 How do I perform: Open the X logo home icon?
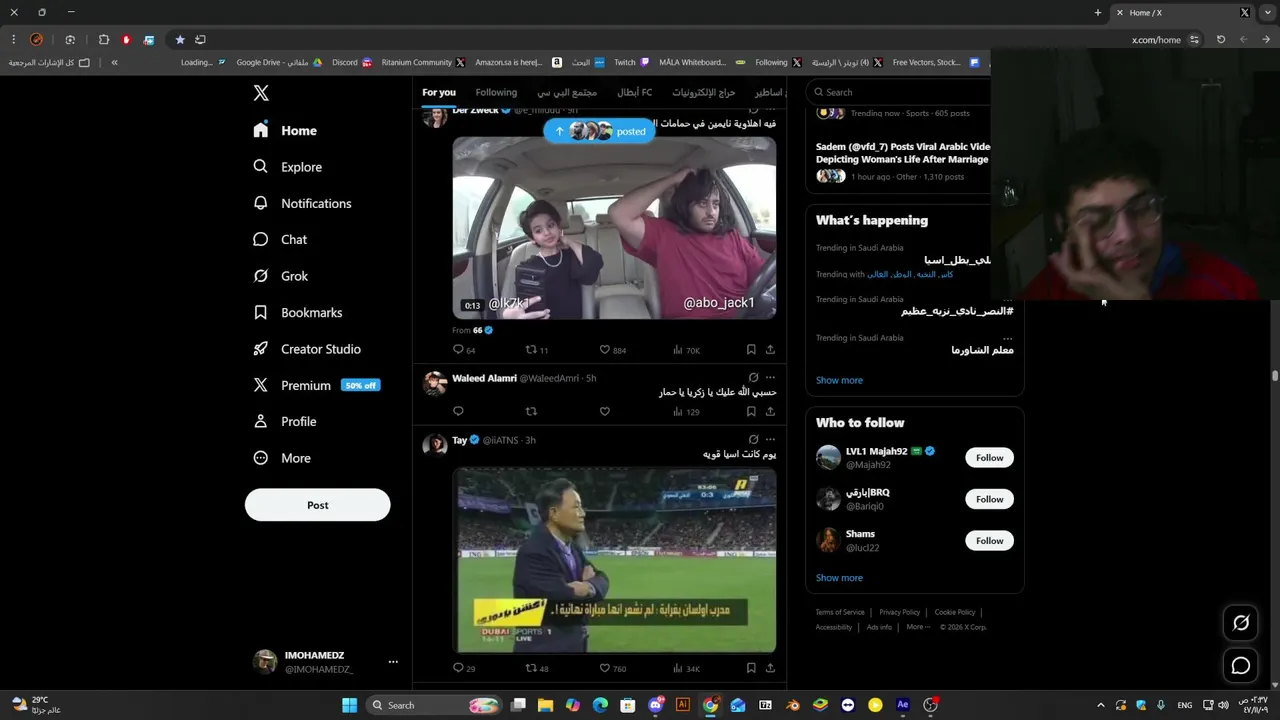[261, 93]
